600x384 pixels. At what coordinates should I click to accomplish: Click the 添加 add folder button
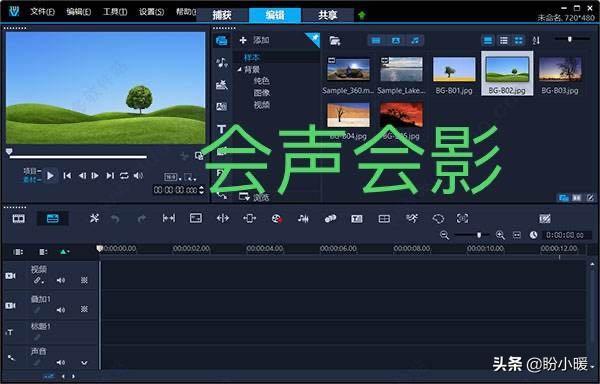click(254, 40)
